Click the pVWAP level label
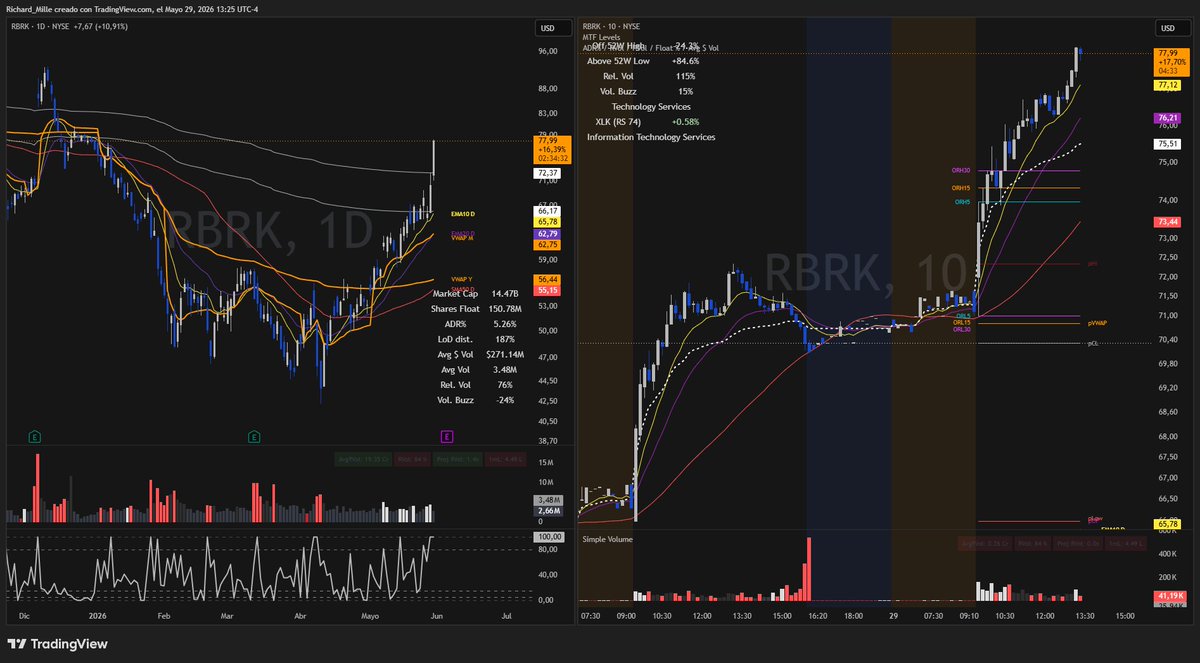The height and width of the screenshot is (663, 1200). pyautogui.click(x=1097, y=324)
